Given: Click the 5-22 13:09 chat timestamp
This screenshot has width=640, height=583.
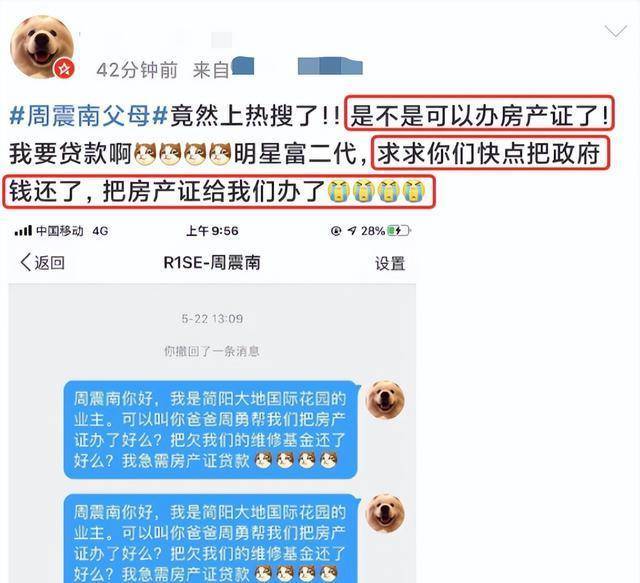Looking at the screenshot, I should 212,318.
